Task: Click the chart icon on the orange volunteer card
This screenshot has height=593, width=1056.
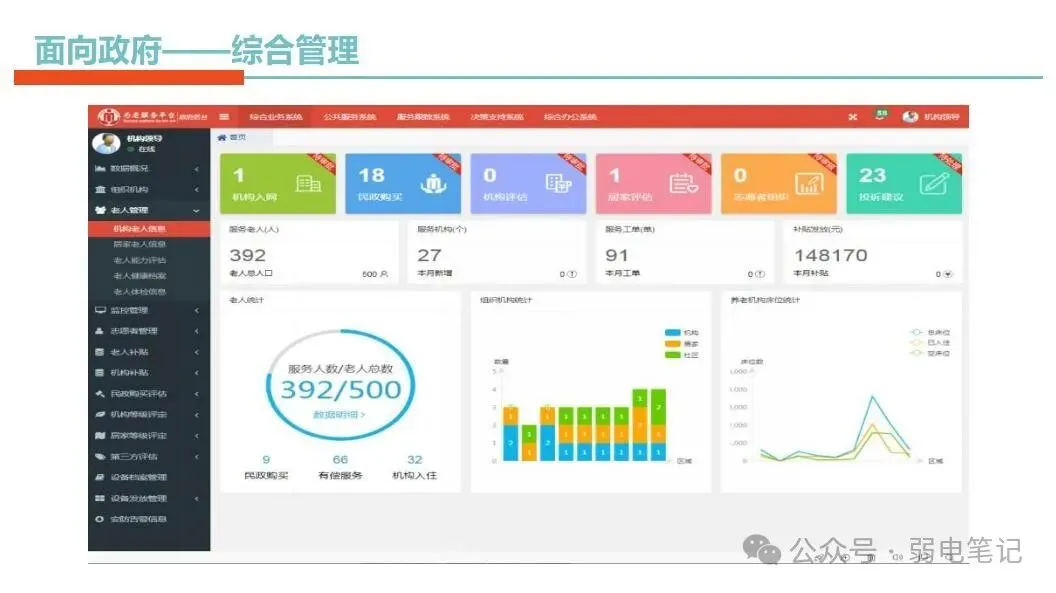Action: pos(809,184)
